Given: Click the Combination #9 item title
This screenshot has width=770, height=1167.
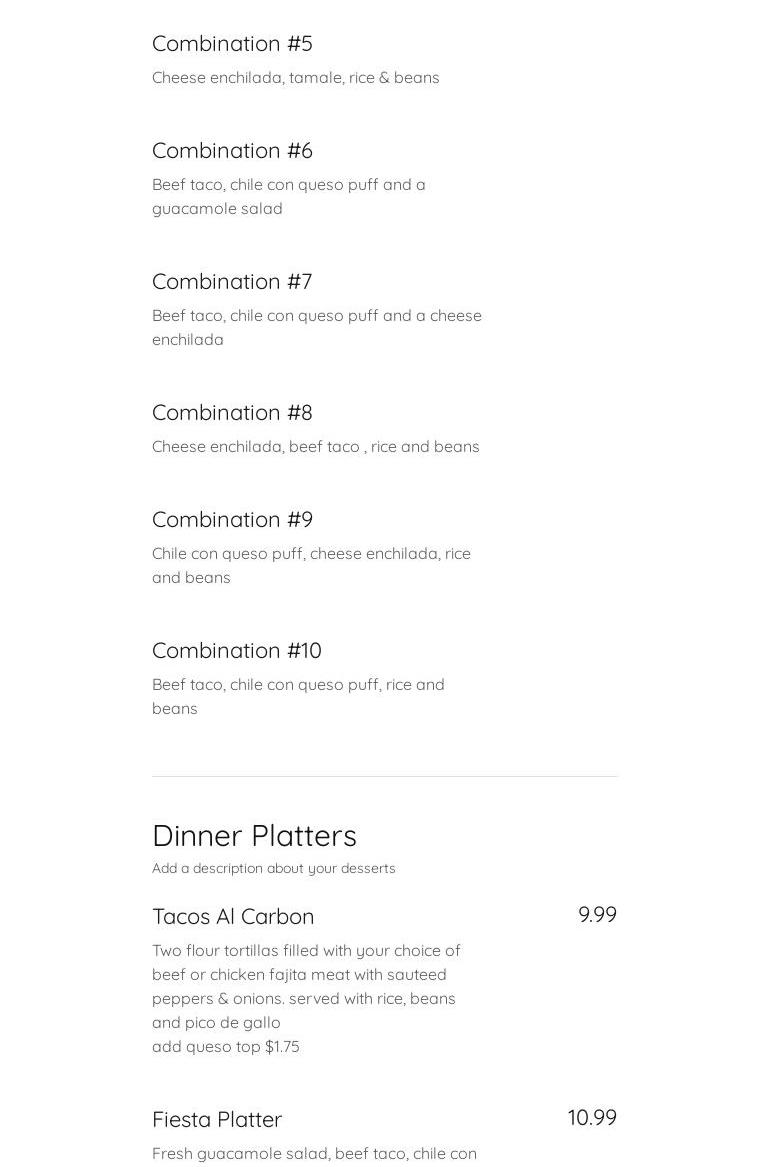Looking at the screenshot, I should (x=232, y=520).
